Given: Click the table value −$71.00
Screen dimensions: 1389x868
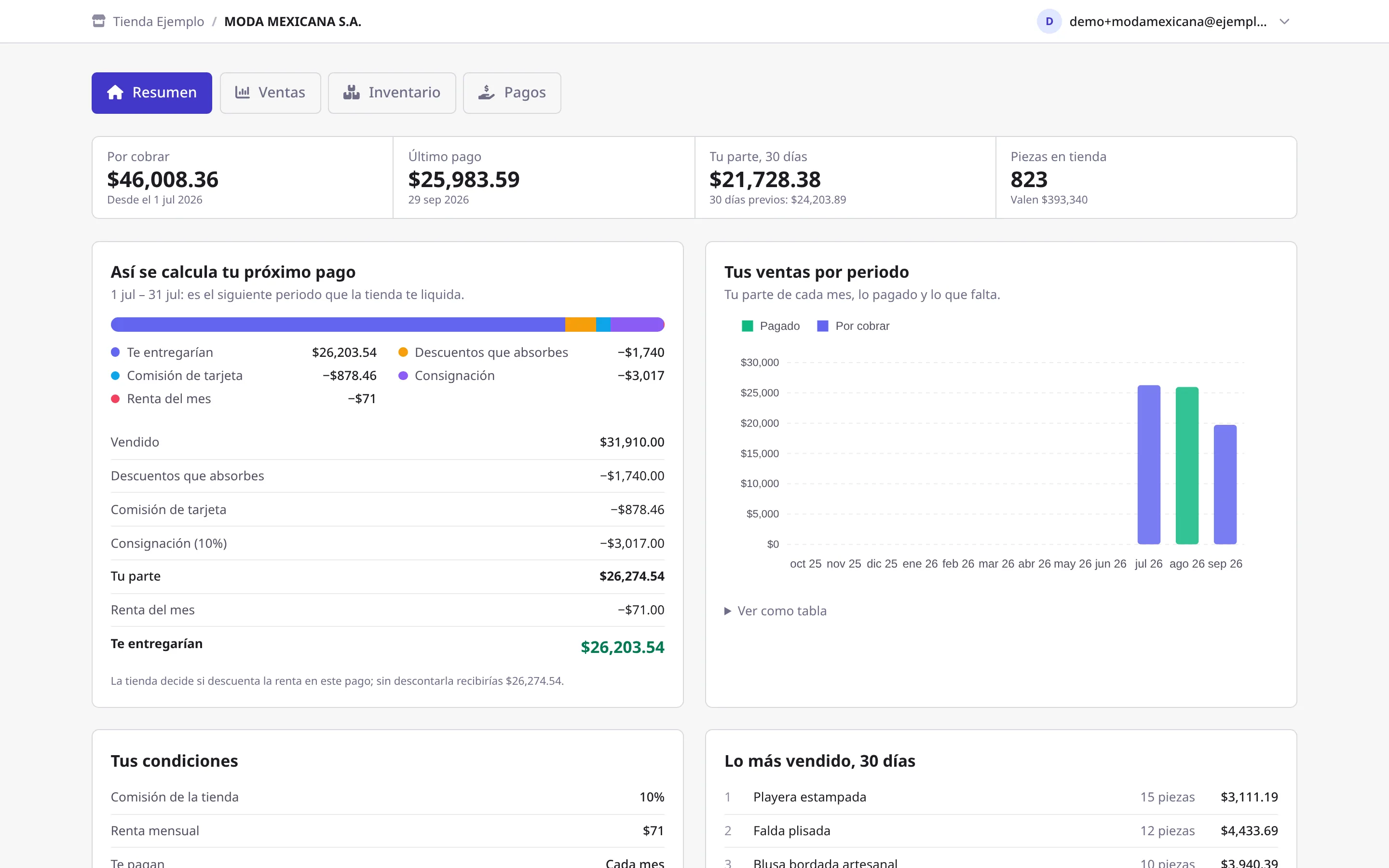Looking at the screenshot, I should coord(640,610).
